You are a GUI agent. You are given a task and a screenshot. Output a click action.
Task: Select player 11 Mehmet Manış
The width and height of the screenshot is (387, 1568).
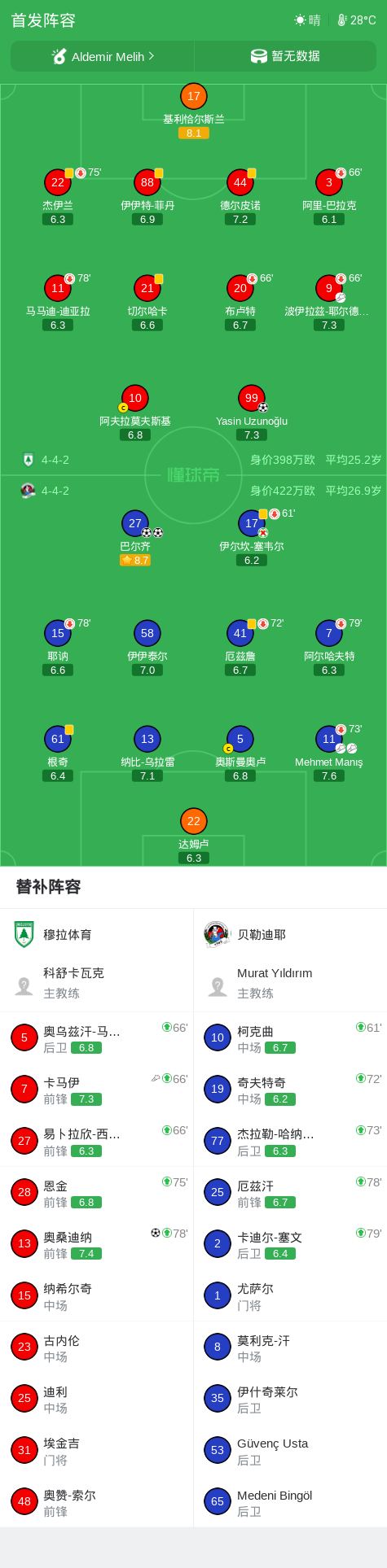click(329, 739)
